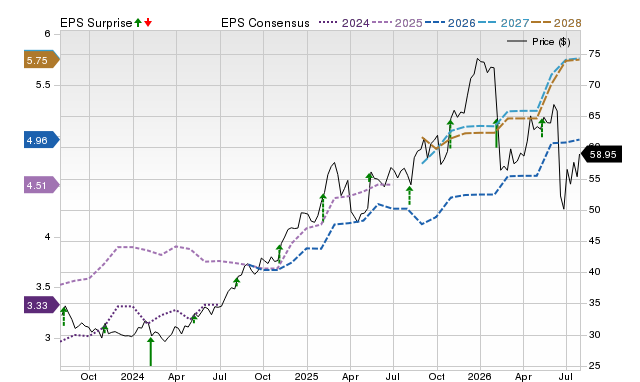Click the 40 price axis label

coord(594,272)
